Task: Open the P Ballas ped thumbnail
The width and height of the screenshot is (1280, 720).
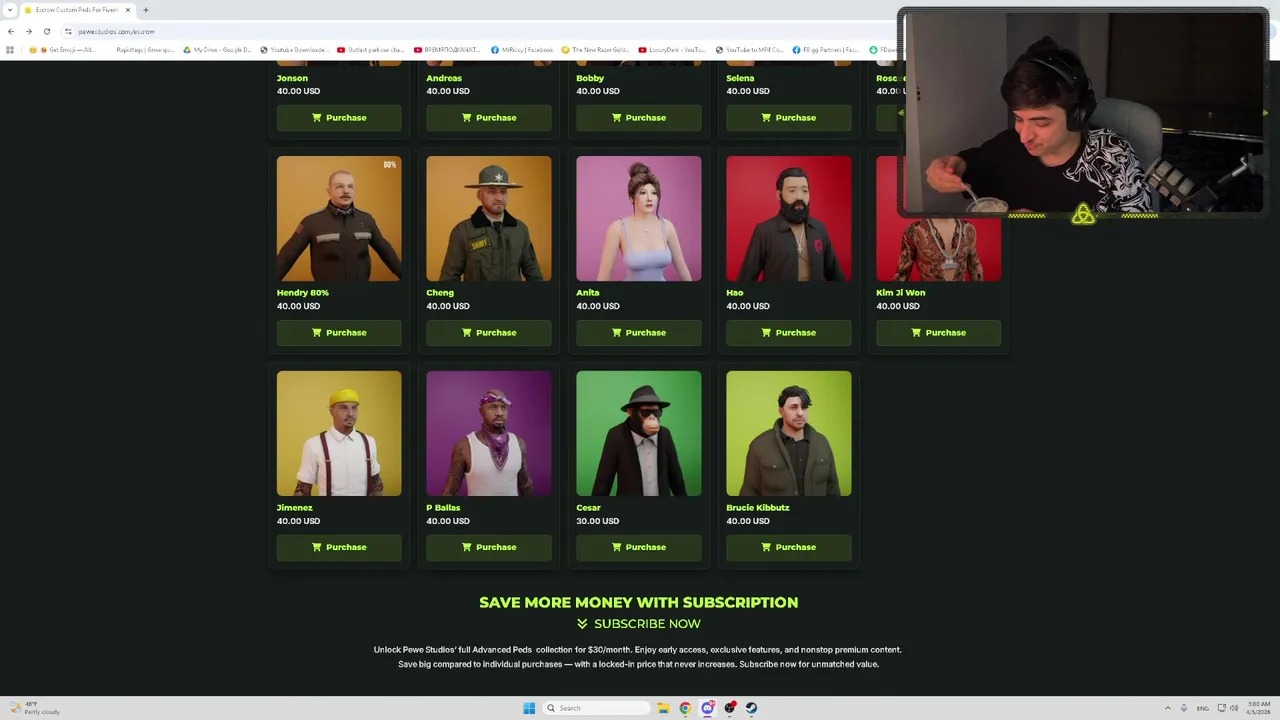Action: (489, 433)
